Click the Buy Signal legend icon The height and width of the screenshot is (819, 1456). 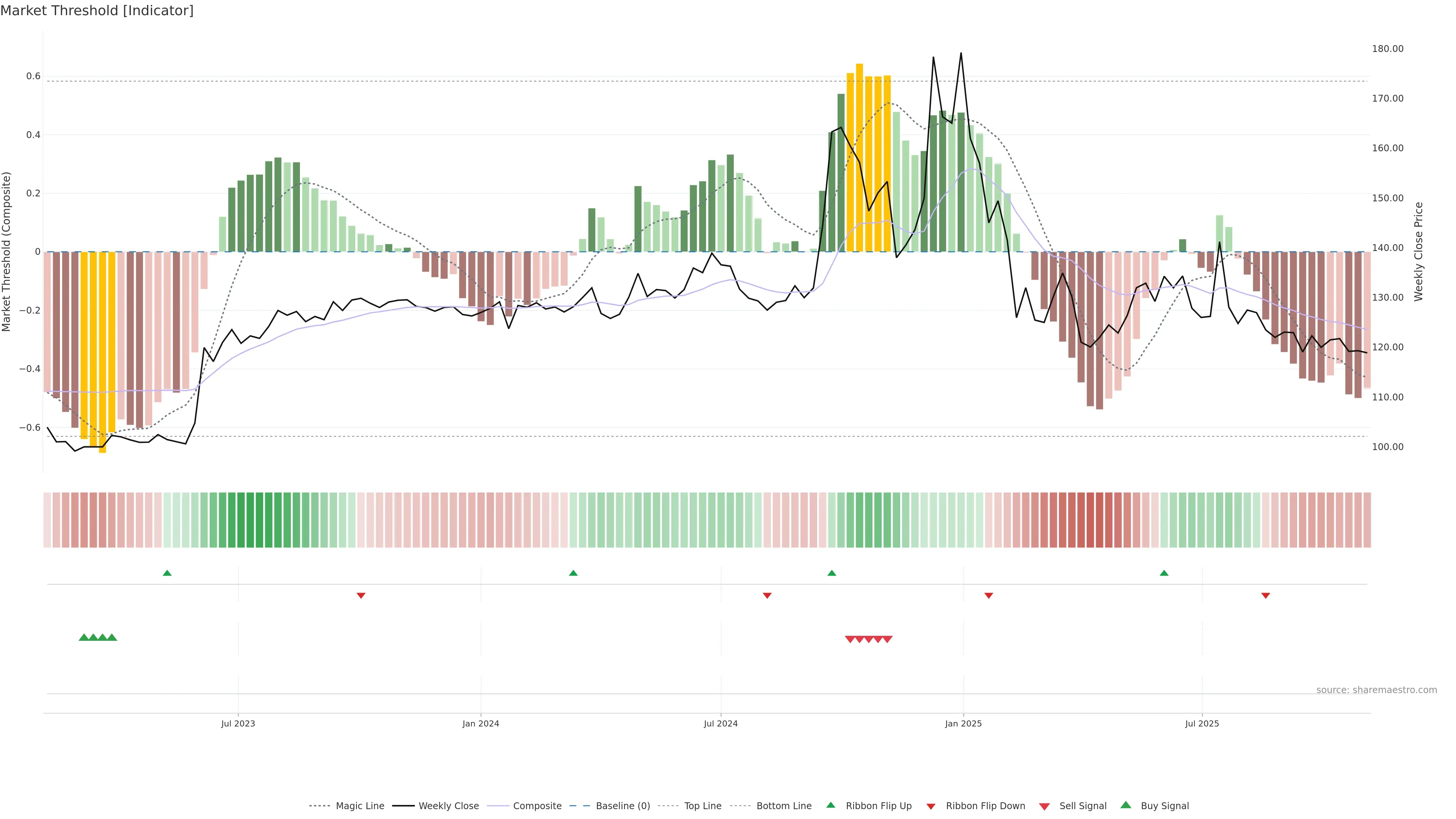[1126, 805]
